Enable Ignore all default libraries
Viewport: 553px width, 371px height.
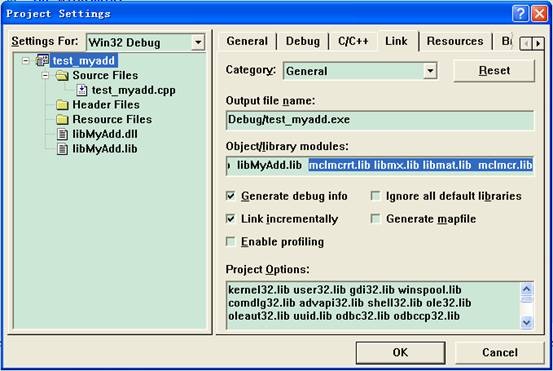375,196
